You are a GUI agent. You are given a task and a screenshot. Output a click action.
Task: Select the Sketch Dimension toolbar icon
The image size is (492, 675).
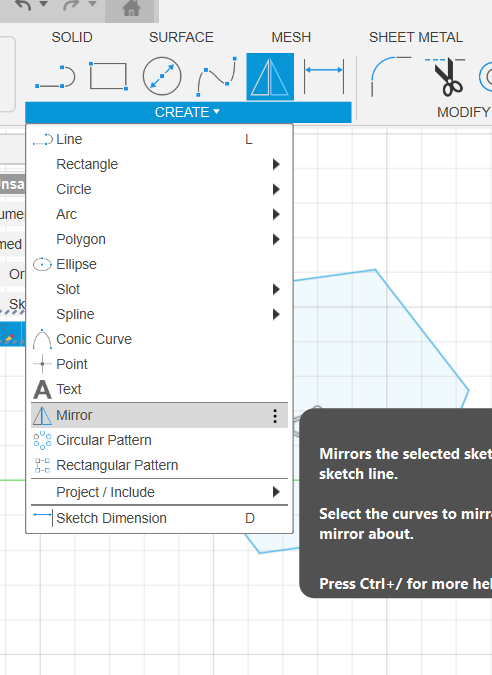click(x=324, y=77)
